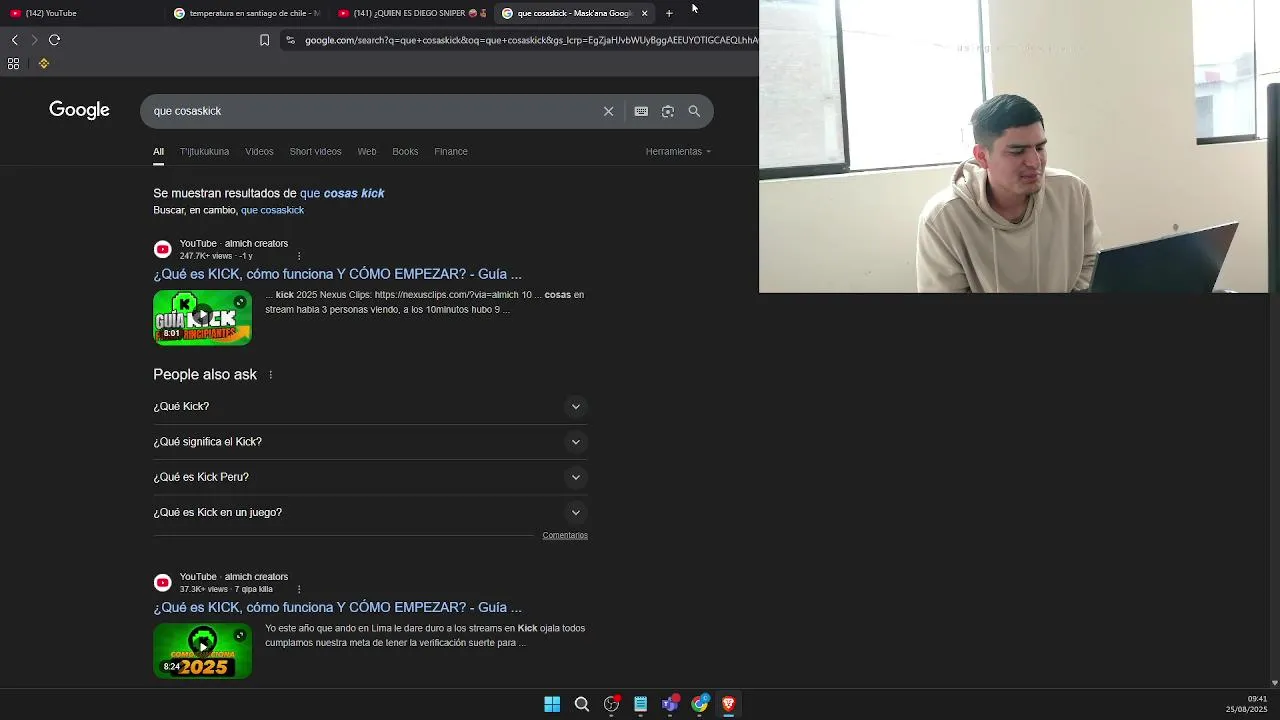Click the bookmark icon beside the address bar

click(x=264, y=40)
